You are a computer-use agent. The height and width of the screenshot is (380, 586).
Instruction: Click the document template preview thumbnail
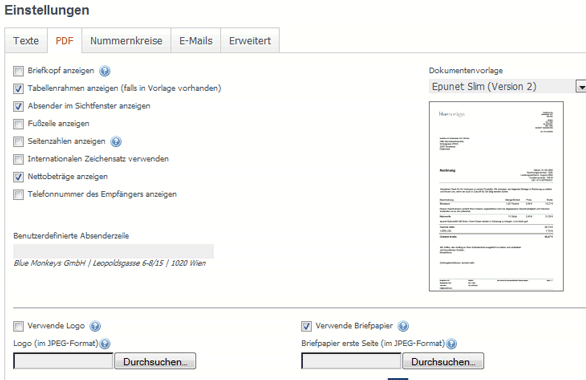point(496,196)
